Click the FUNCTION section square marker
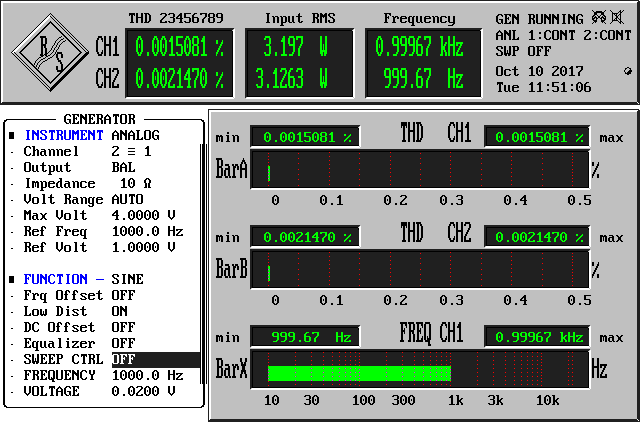 (12, 279)
